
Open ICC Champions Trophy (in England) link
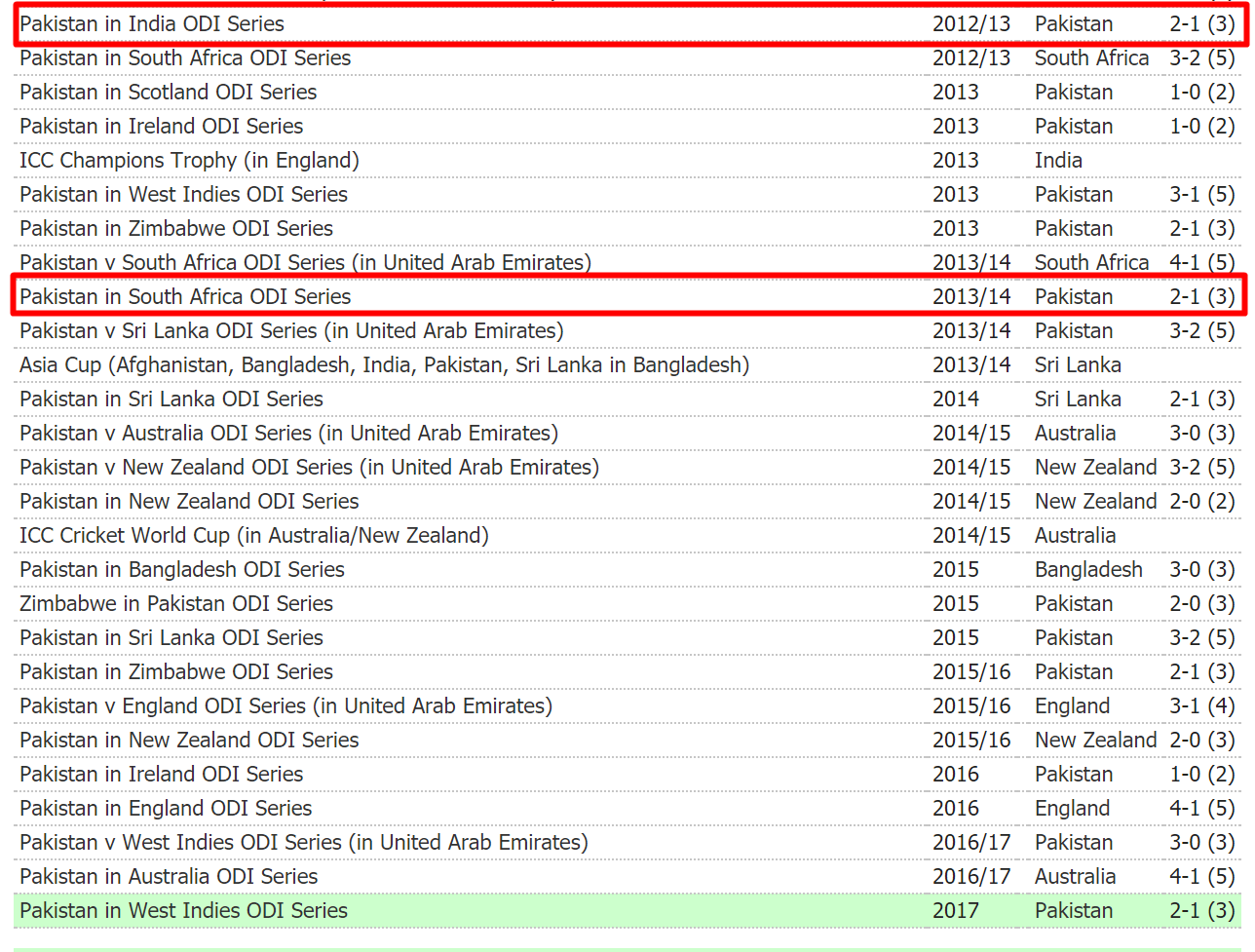click(189, 160)
